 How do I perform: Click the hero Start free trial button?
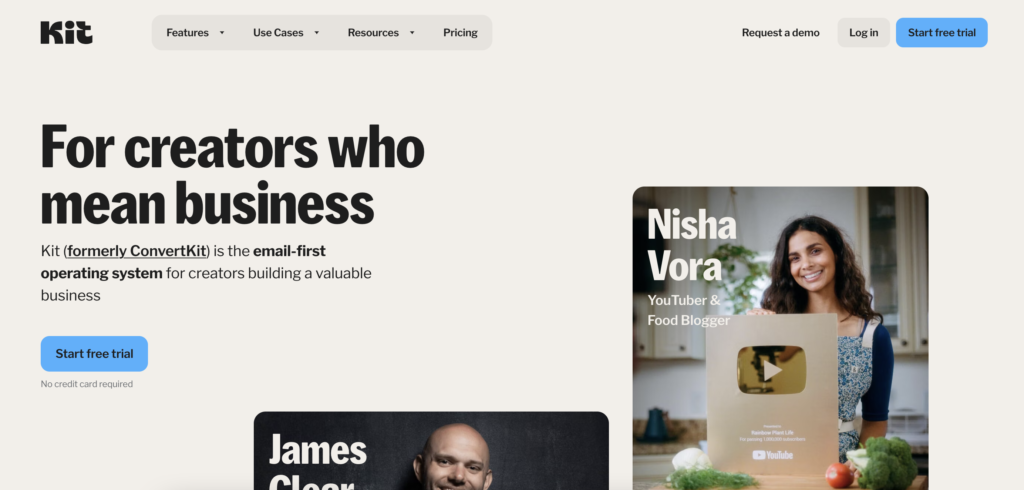click(x=94, y=353)
